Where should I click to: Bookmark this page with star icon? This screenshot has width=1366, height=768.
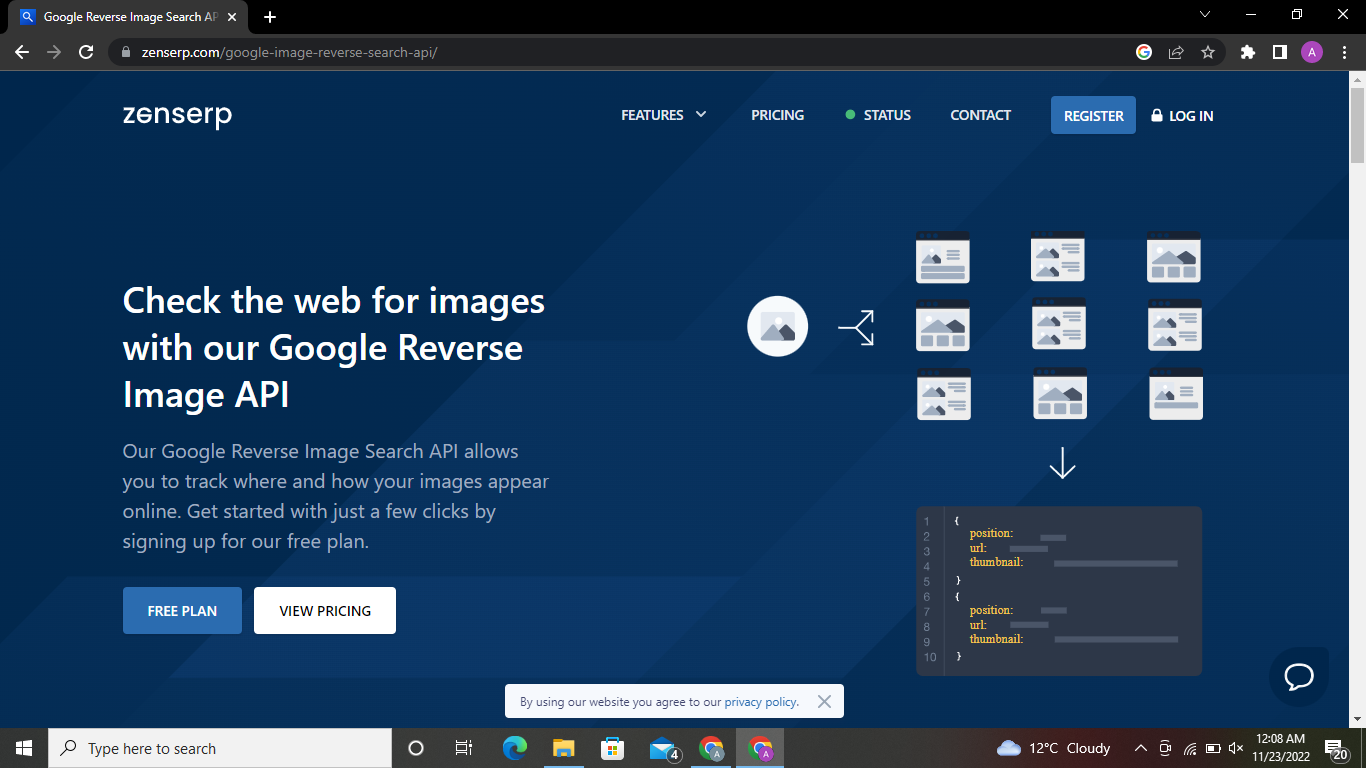(1208, 52)
